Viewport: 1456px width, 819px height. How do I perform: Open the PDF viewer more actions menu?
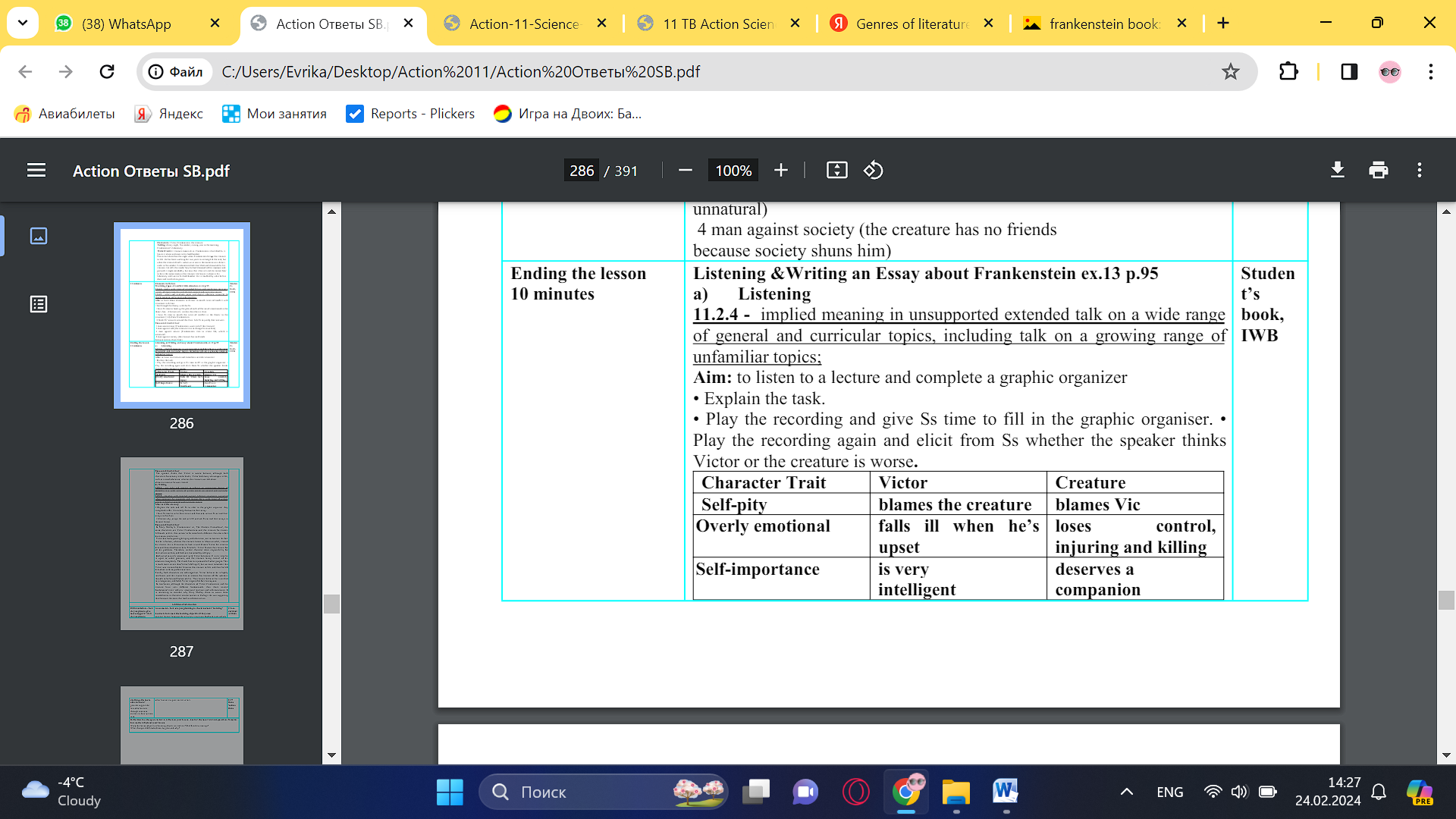coord(1420,170)
